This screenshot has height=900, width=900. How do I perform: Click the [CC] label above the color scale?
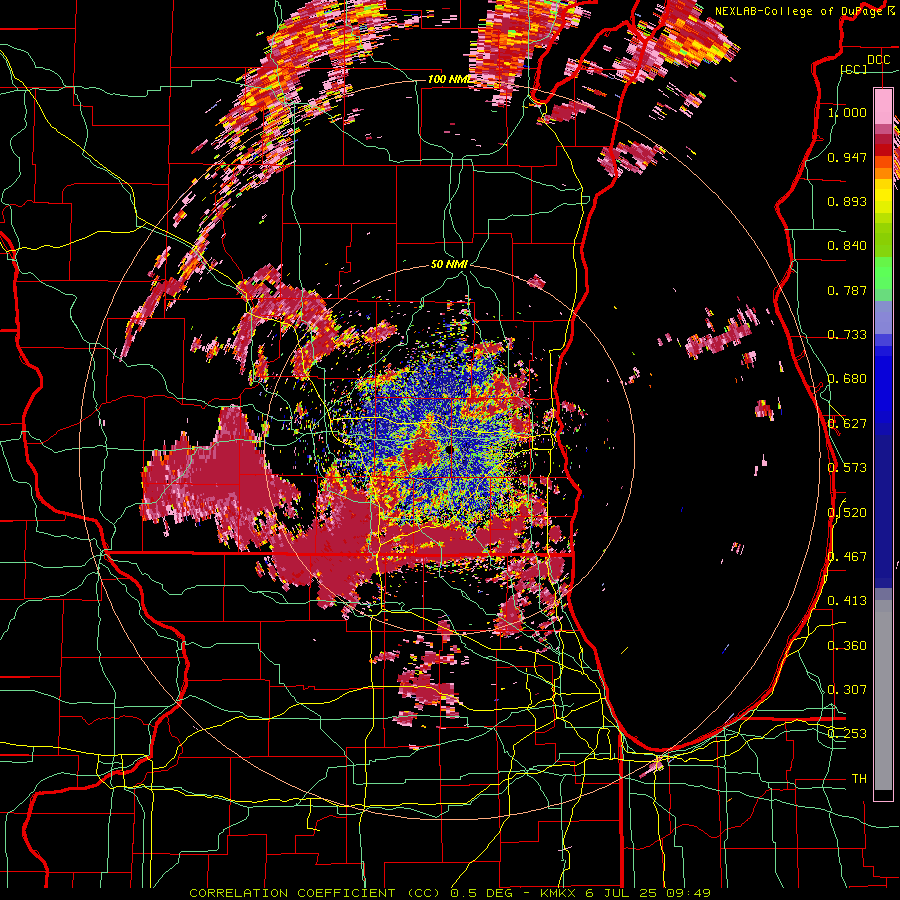(x=854, y=69)
